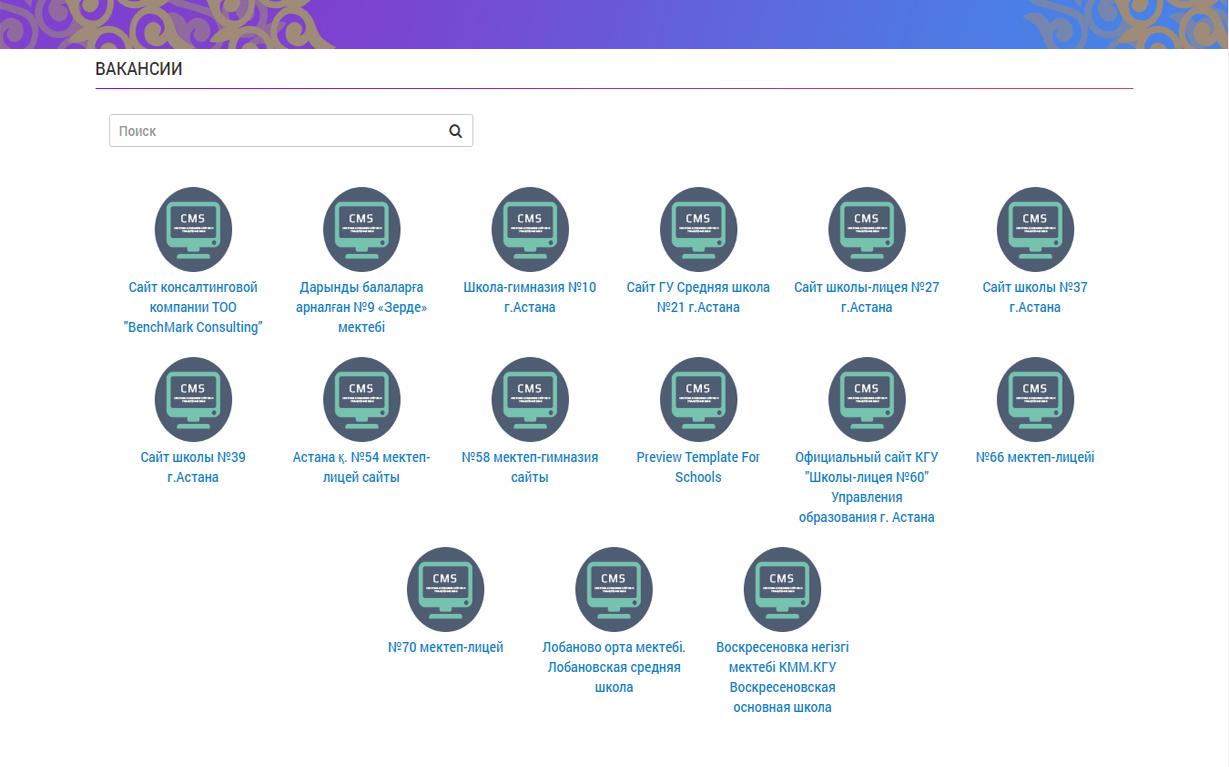Click the "№58 мектеп-гимназия сайты" link
Image resolution: width=1229 pixels, height=767 pixels.
530,467
